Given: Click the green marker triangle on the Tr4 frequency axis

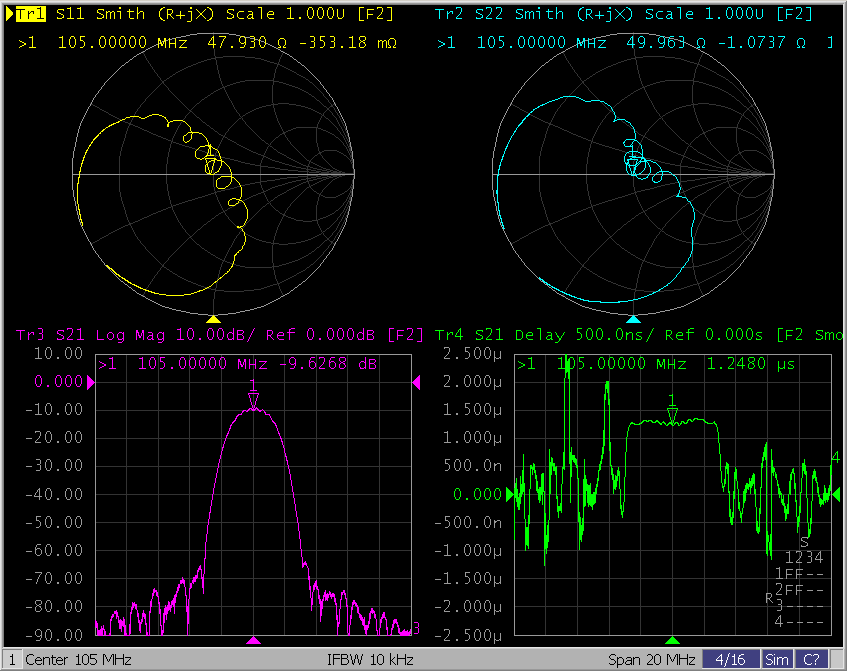Looking at the screenshot, I should coord(672,640).
